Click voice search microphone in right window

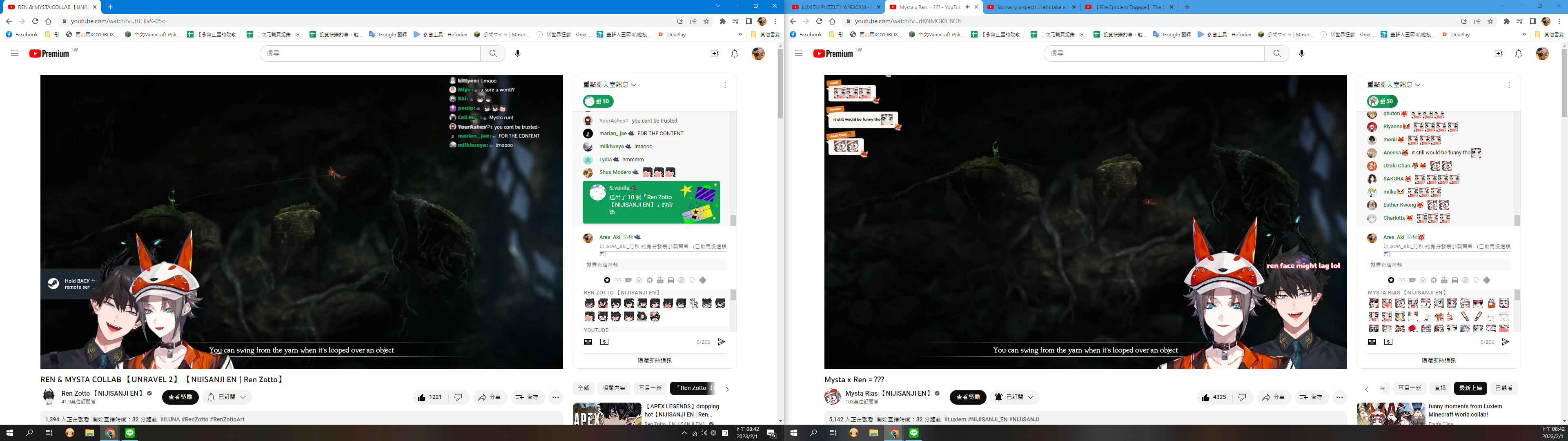tap(1302, 53)
